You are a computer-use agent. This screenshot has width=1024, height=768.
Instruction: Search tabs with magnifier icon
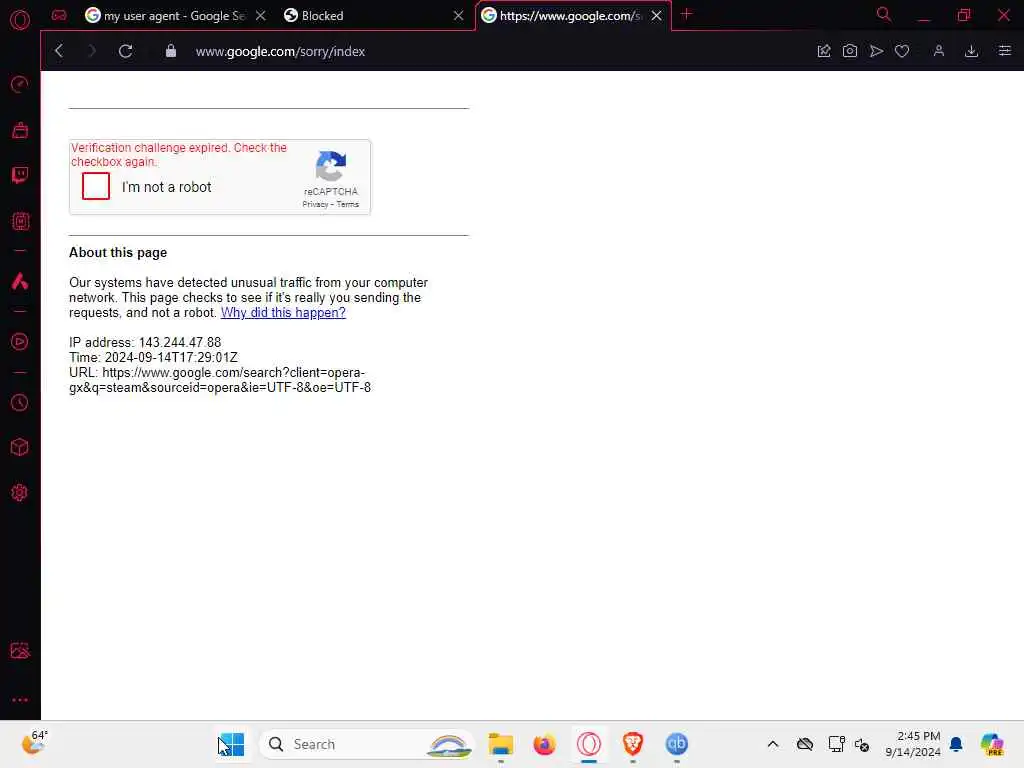point(884,14)
